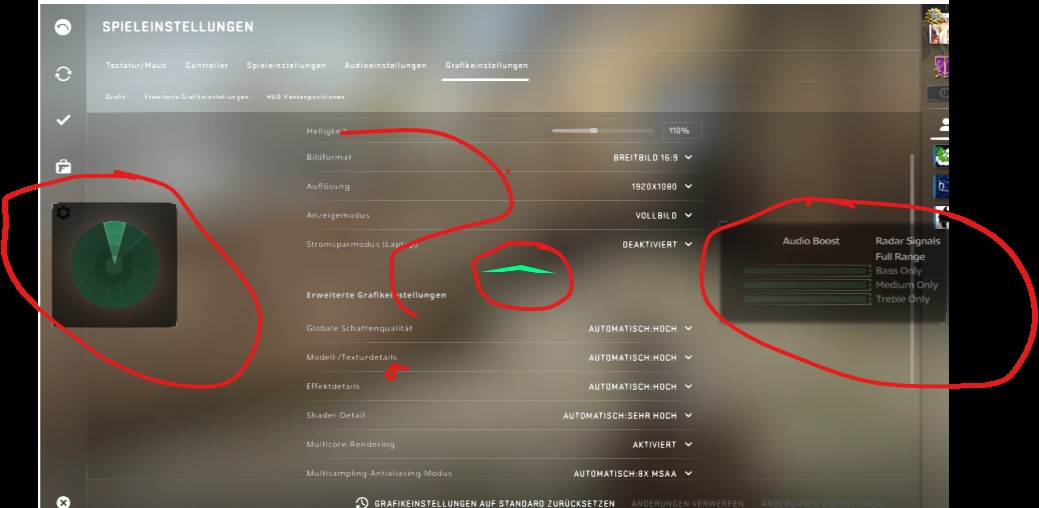Open the friends list person icon
Screen dimensions: 1039x508
[945, 125]
